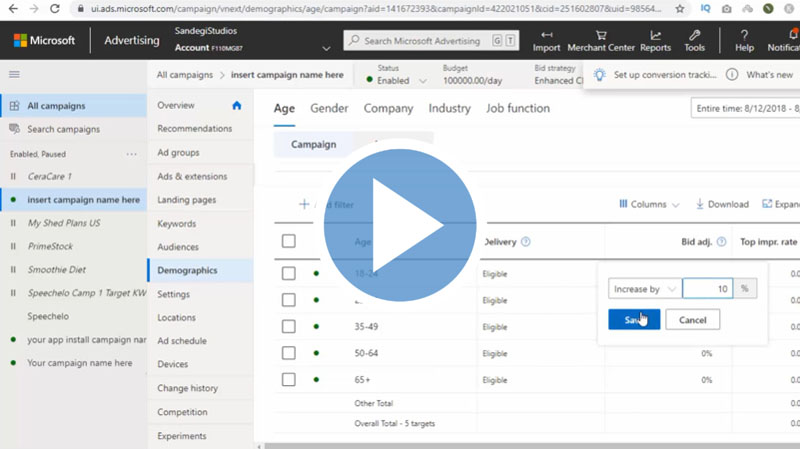Check the 35-49 row checkbox
Image resolution: width=800 pixels, height=449 pixels.
tap(289, 327)
